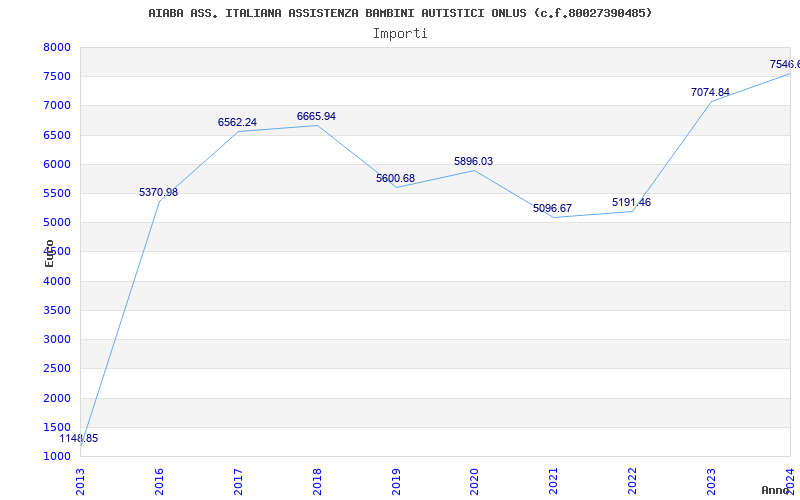Select the 6562.24 data point label
Image resolution: width=800 pixels, height=500 pixels.
pos(237,122)
